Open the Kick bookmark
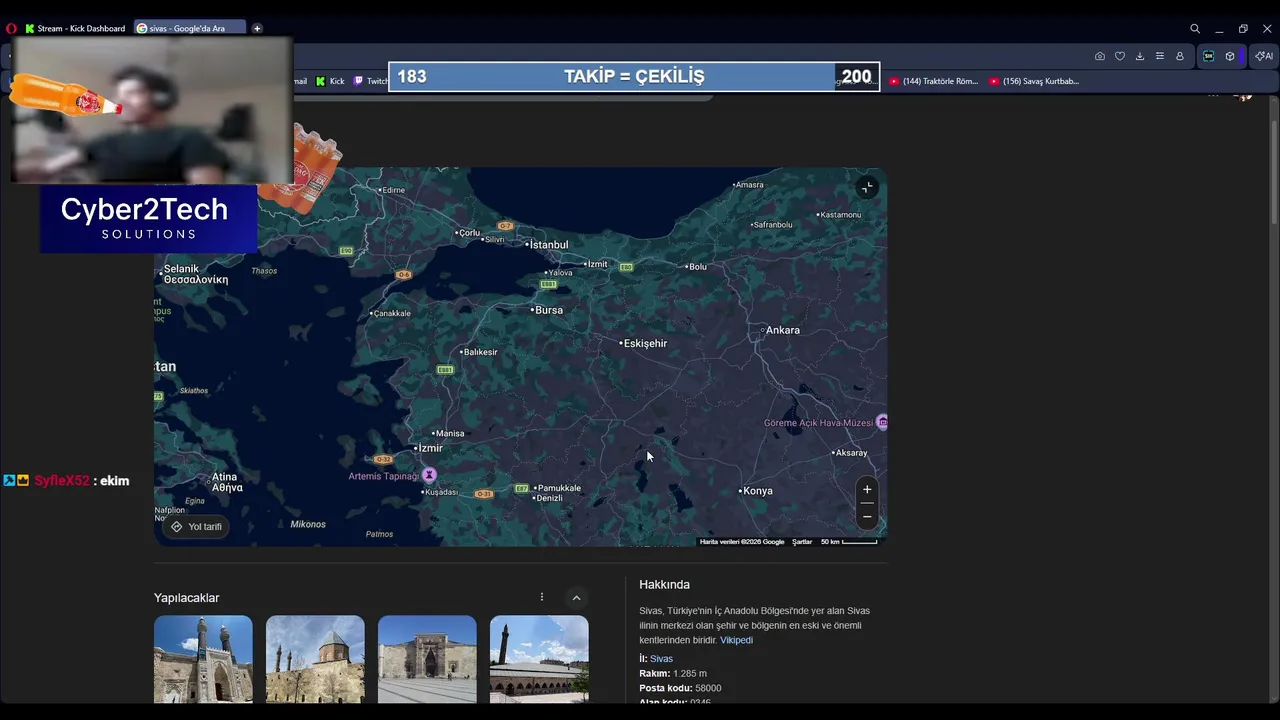Image resolution: width=1280 pixels, height=720 pixels. click(330, 81)
